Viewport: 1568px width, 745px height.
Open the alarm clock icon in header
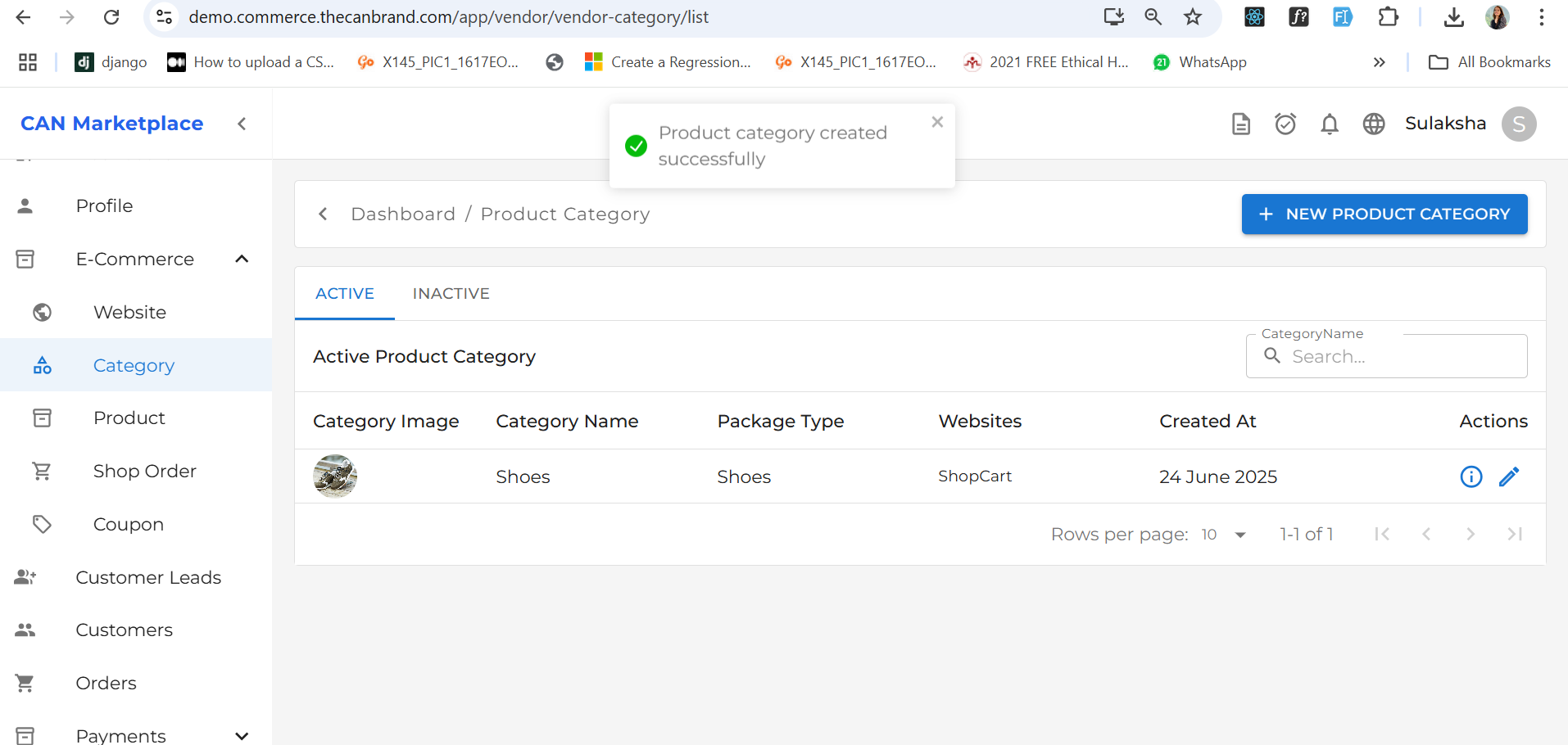[x=1285, y=124]
